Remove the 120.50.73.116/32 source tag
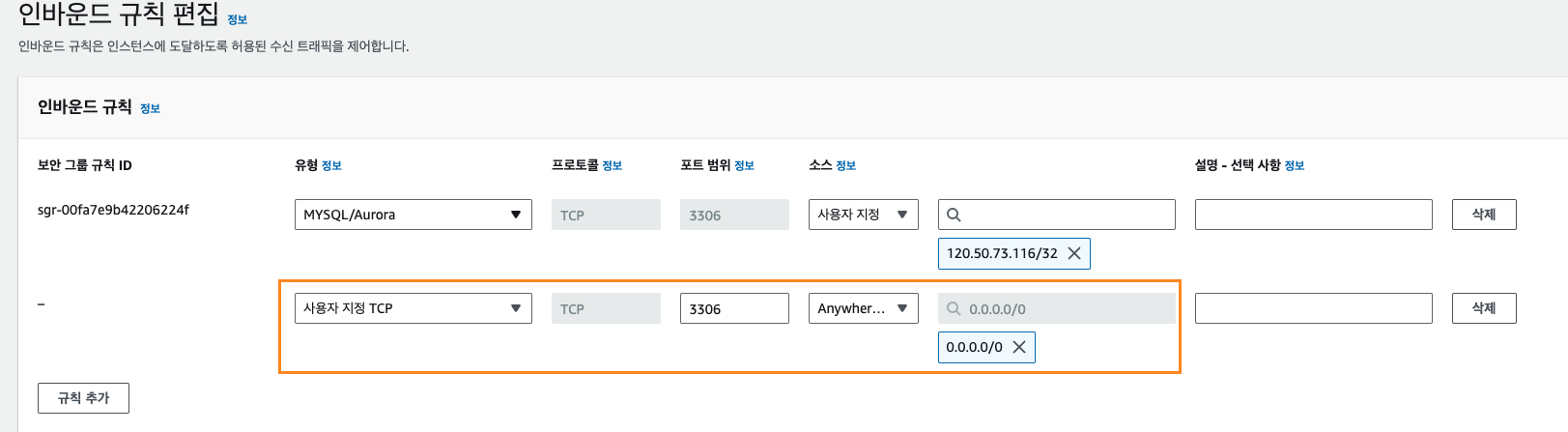 point(1073,253)
